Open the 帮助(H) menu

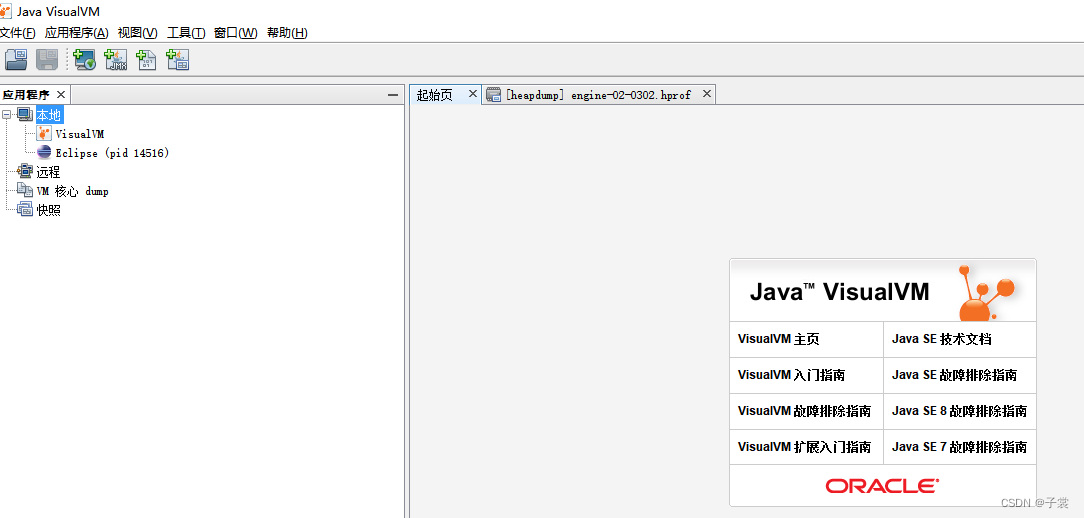(287, 33)
